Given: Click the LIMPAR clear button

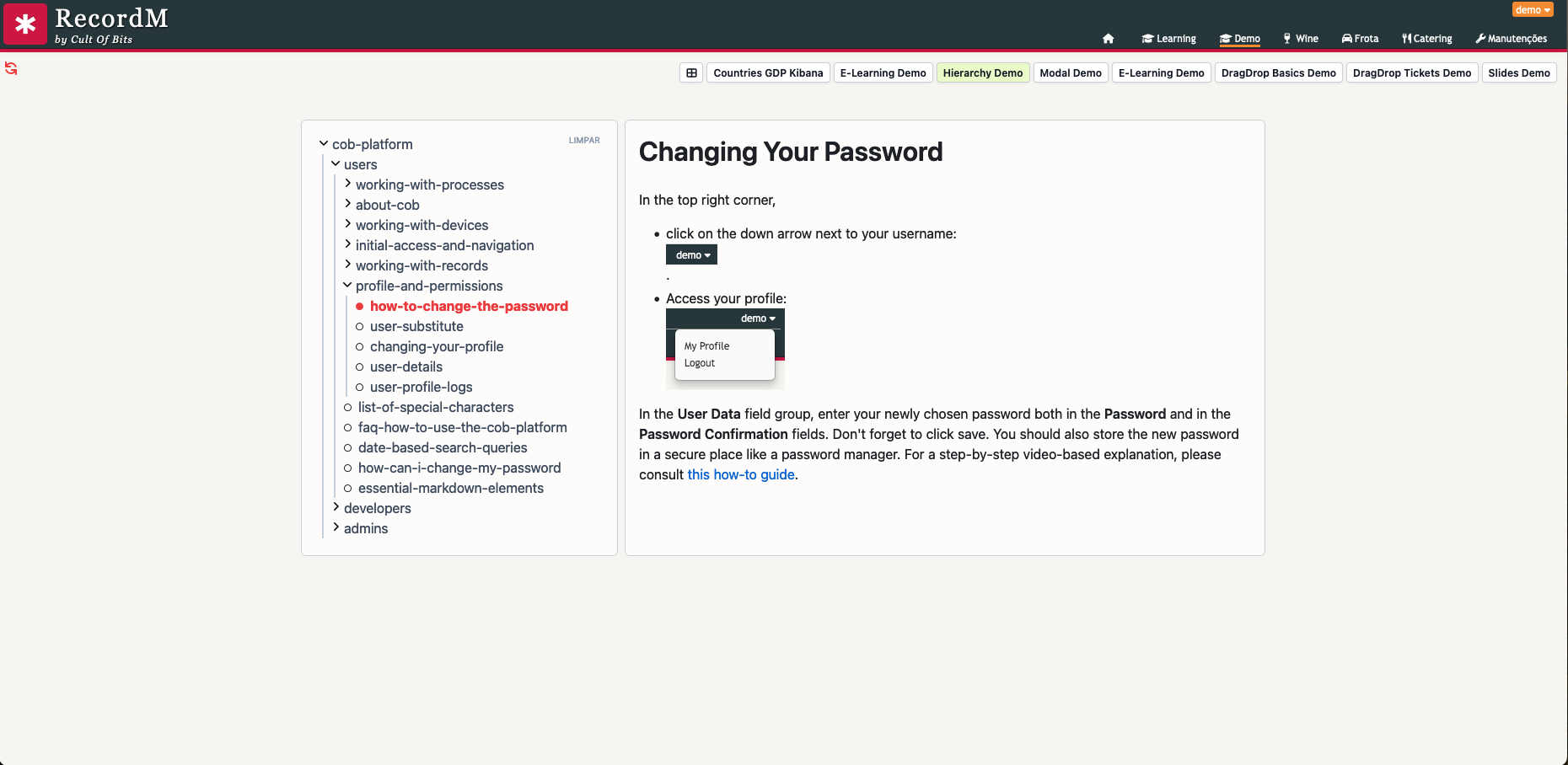Looking at the screenshot, I should click(x=584, y=141).
